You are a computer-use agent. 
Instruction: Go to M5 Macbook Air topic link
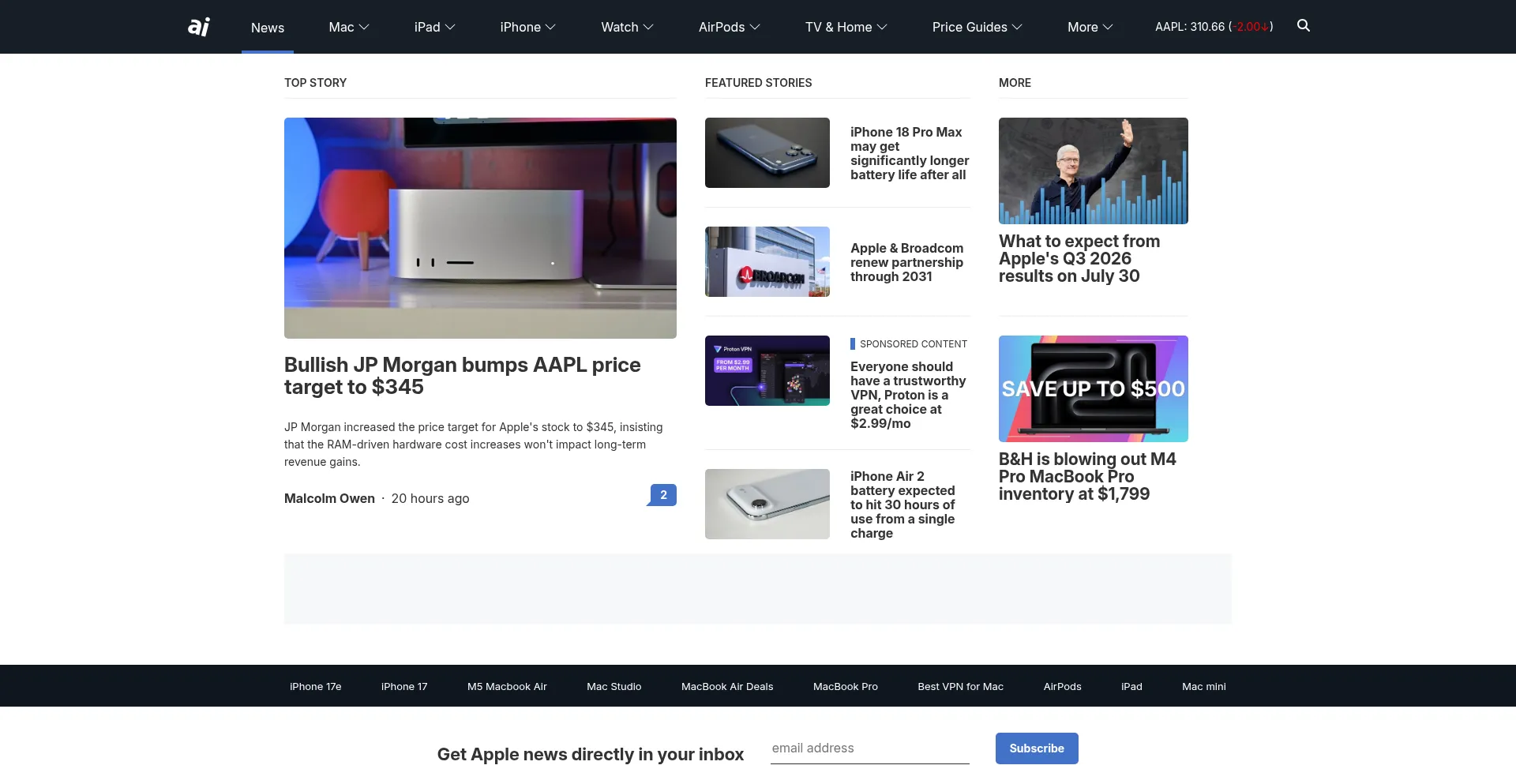507,686
